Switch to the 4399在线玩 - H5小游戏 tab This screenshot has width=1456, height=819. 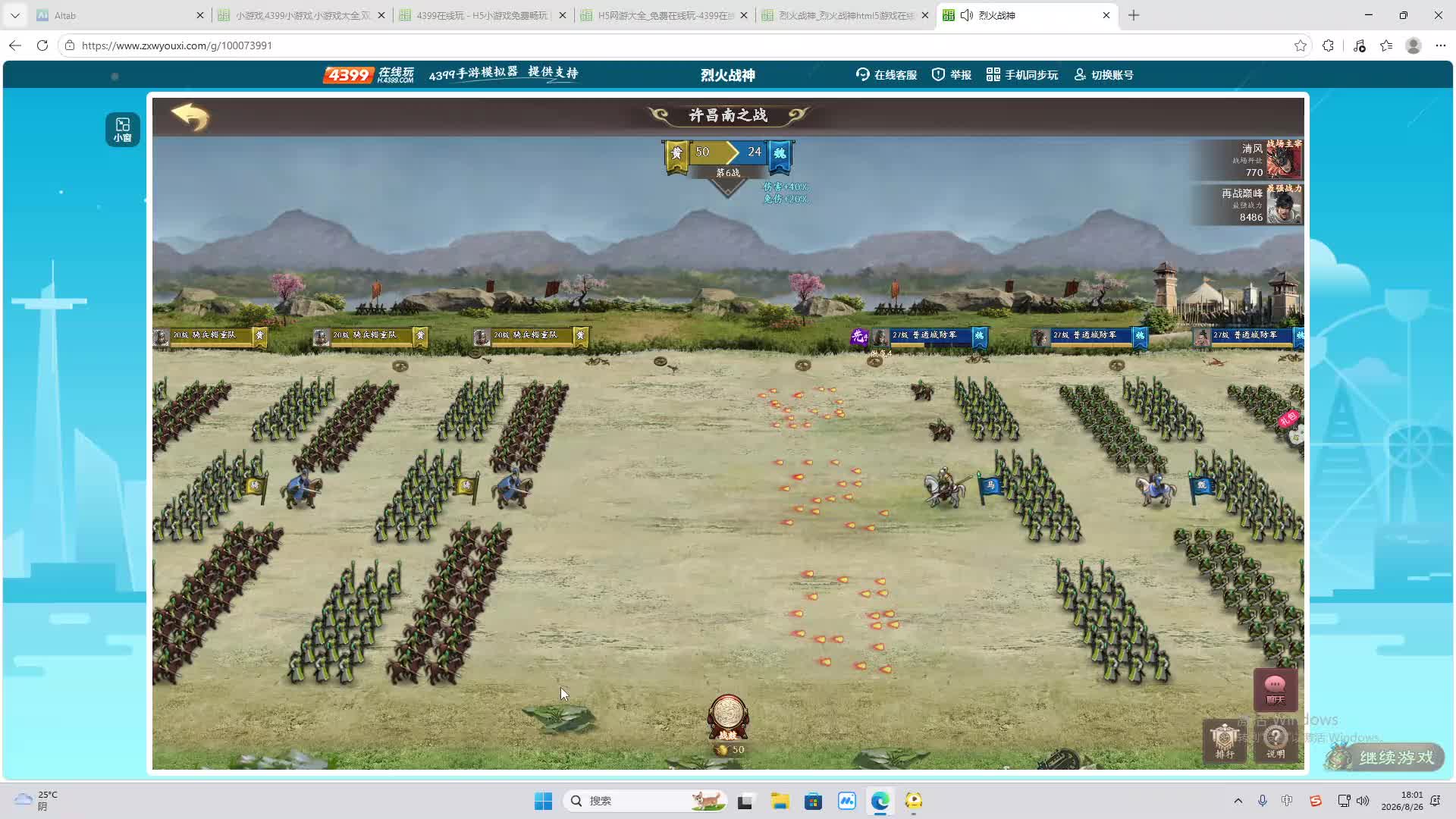483,15
